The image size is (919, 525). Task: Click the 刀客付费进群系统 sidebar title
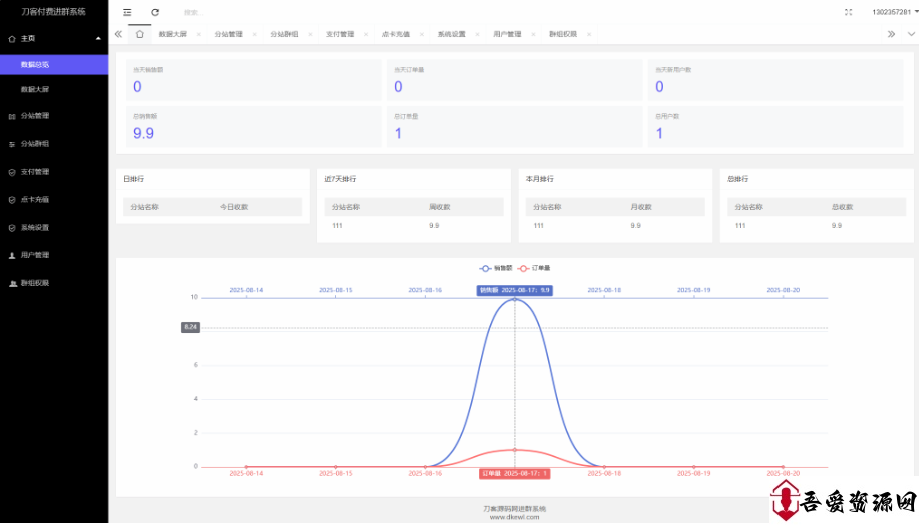(53, 12)
